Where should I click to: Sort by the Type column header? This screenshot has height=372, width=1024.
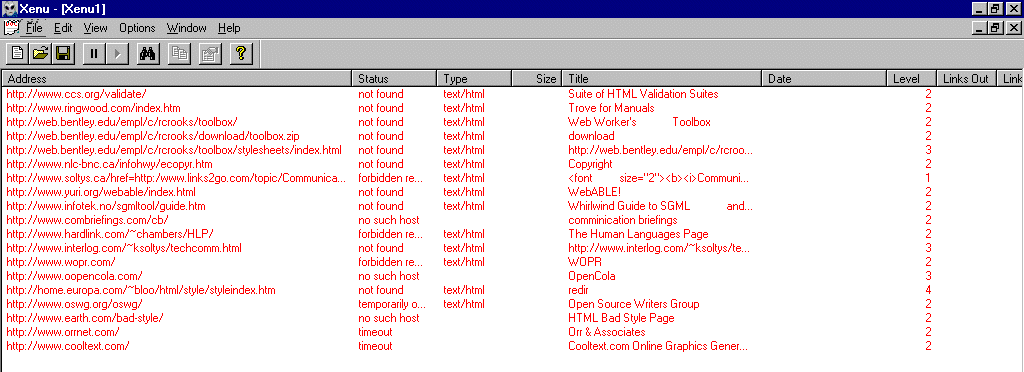coord(474,79)
